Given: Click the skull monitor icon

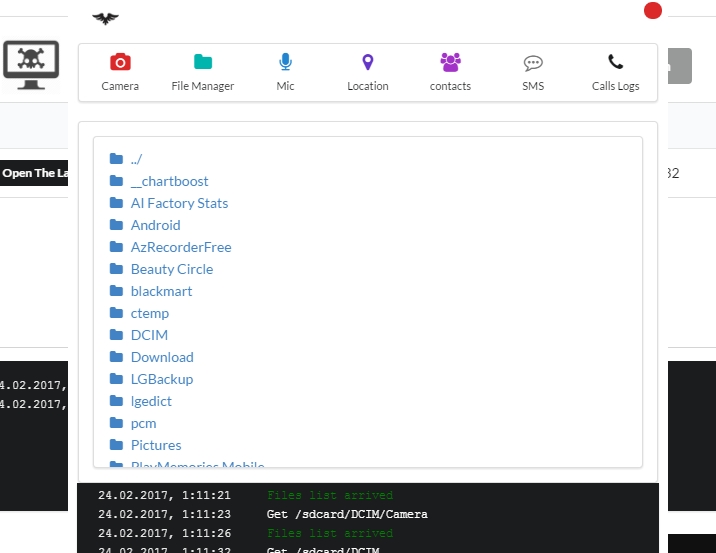Looking at the screenshot, I should pos(31,64).
